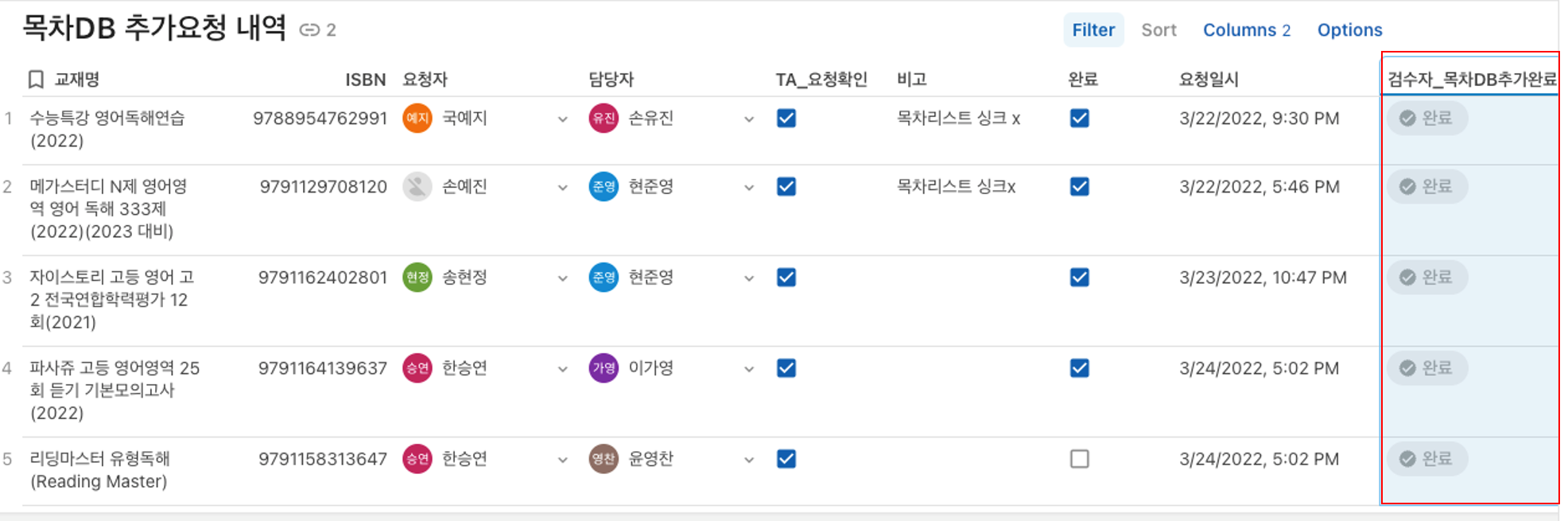This screenshot has width=1568, height=521.
Task: Switch to the Filter tab
Action: tap(1093, 29)
